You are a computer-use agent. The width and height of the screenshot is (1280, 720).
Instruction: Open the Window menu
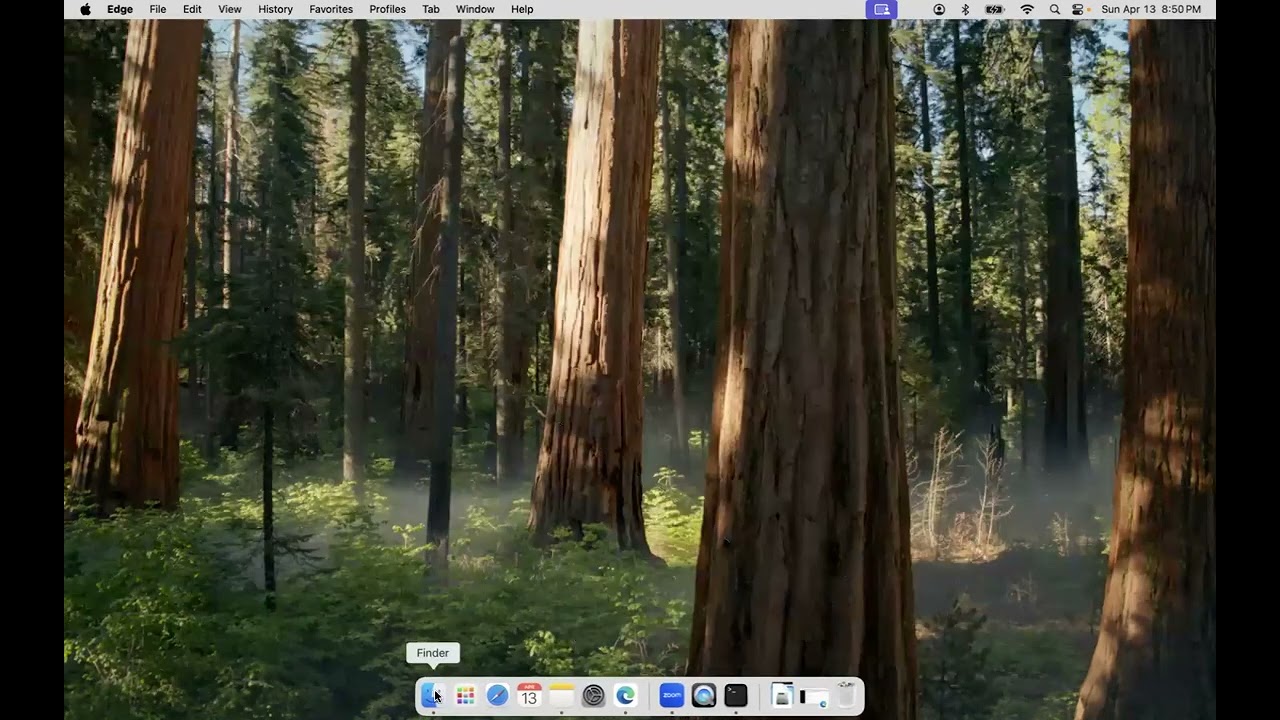[475, 9]
